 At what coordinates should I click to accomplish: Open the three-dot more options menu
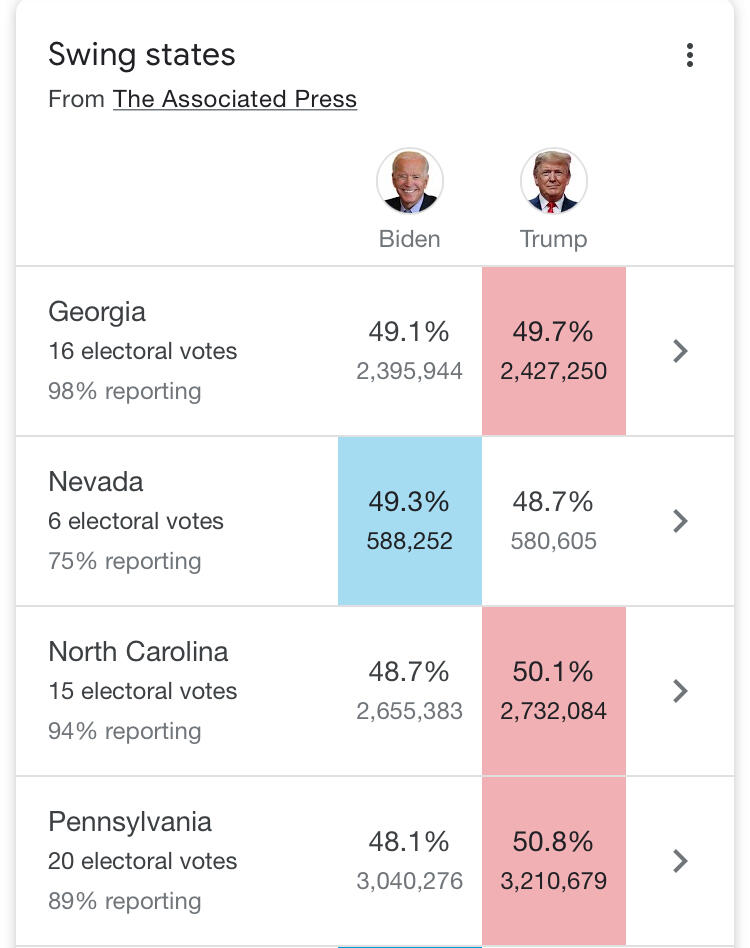[x=690, y=56]
